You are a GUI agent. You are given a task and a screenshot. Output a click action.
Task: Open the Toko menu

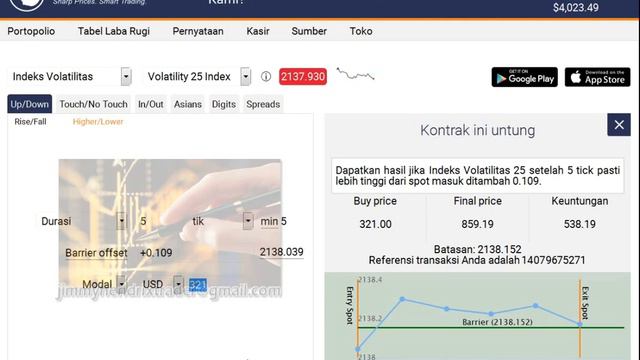tap(361, 31)
